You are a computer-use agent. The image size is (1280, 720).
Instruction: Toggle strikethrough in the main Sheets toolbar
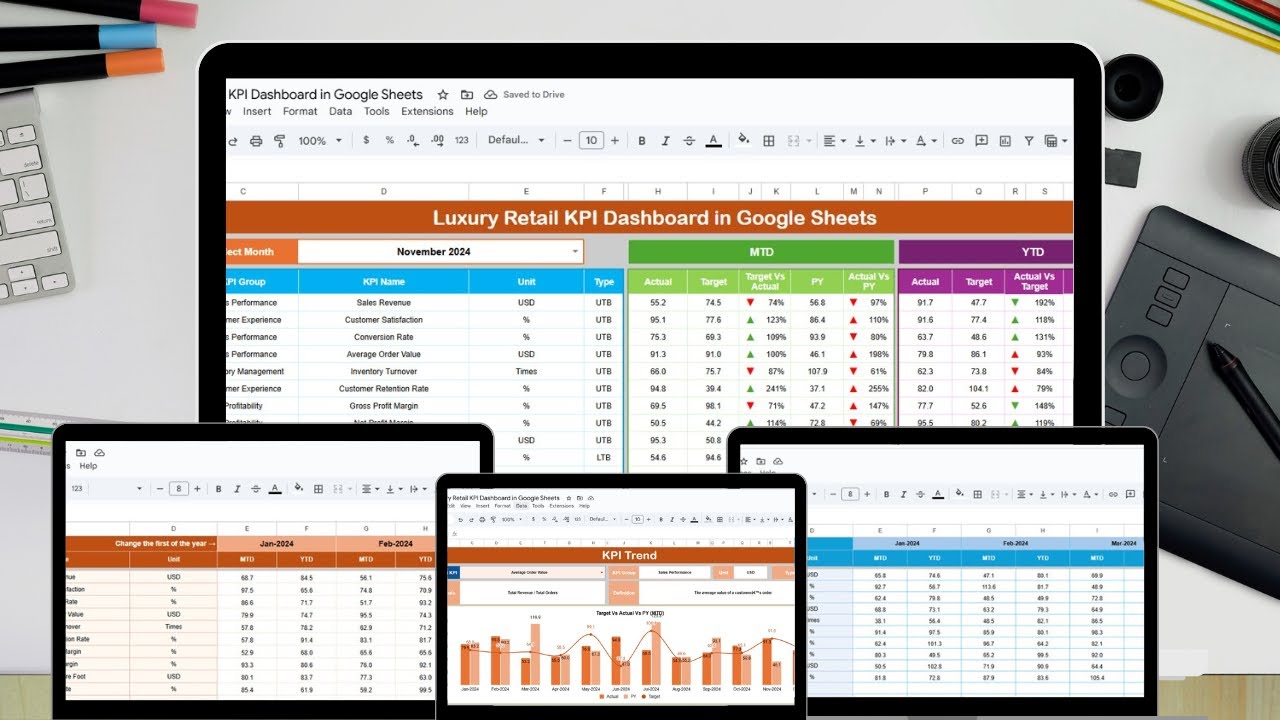[x=689, y=141]
